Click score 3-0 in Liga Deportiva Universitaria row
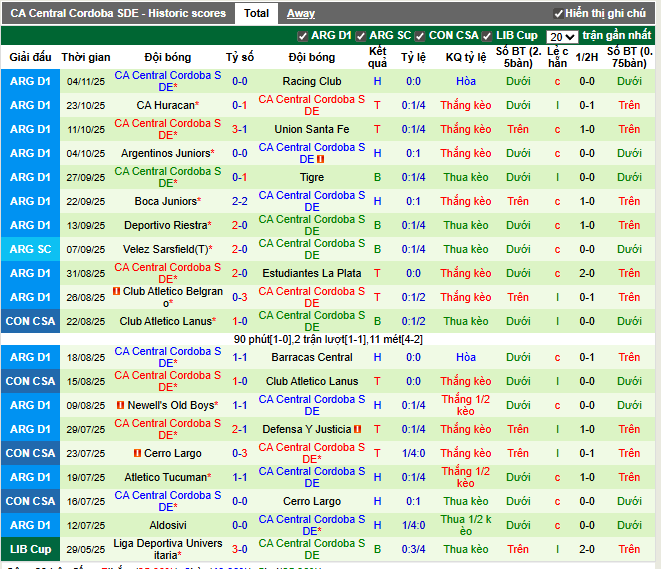 pos(239,549)
